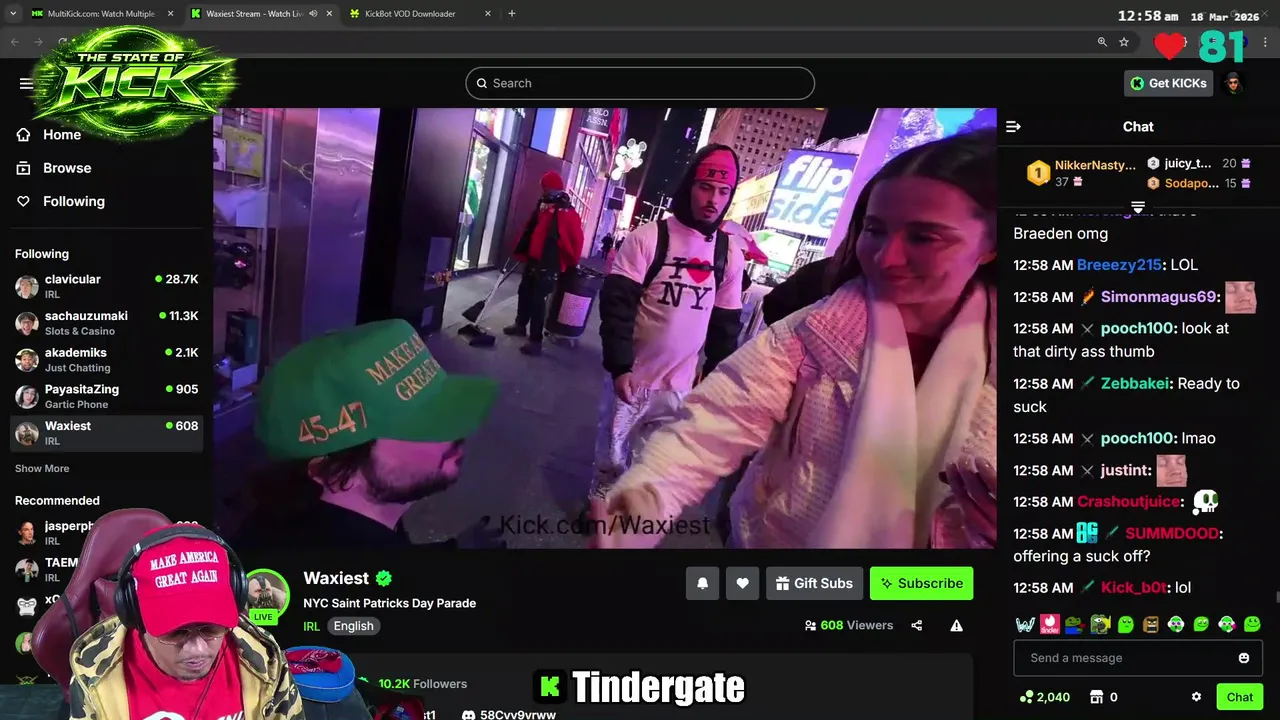Click the Send a message field
The height and width of the screenshot is (720, 1280).
[x=1138, y=658]
